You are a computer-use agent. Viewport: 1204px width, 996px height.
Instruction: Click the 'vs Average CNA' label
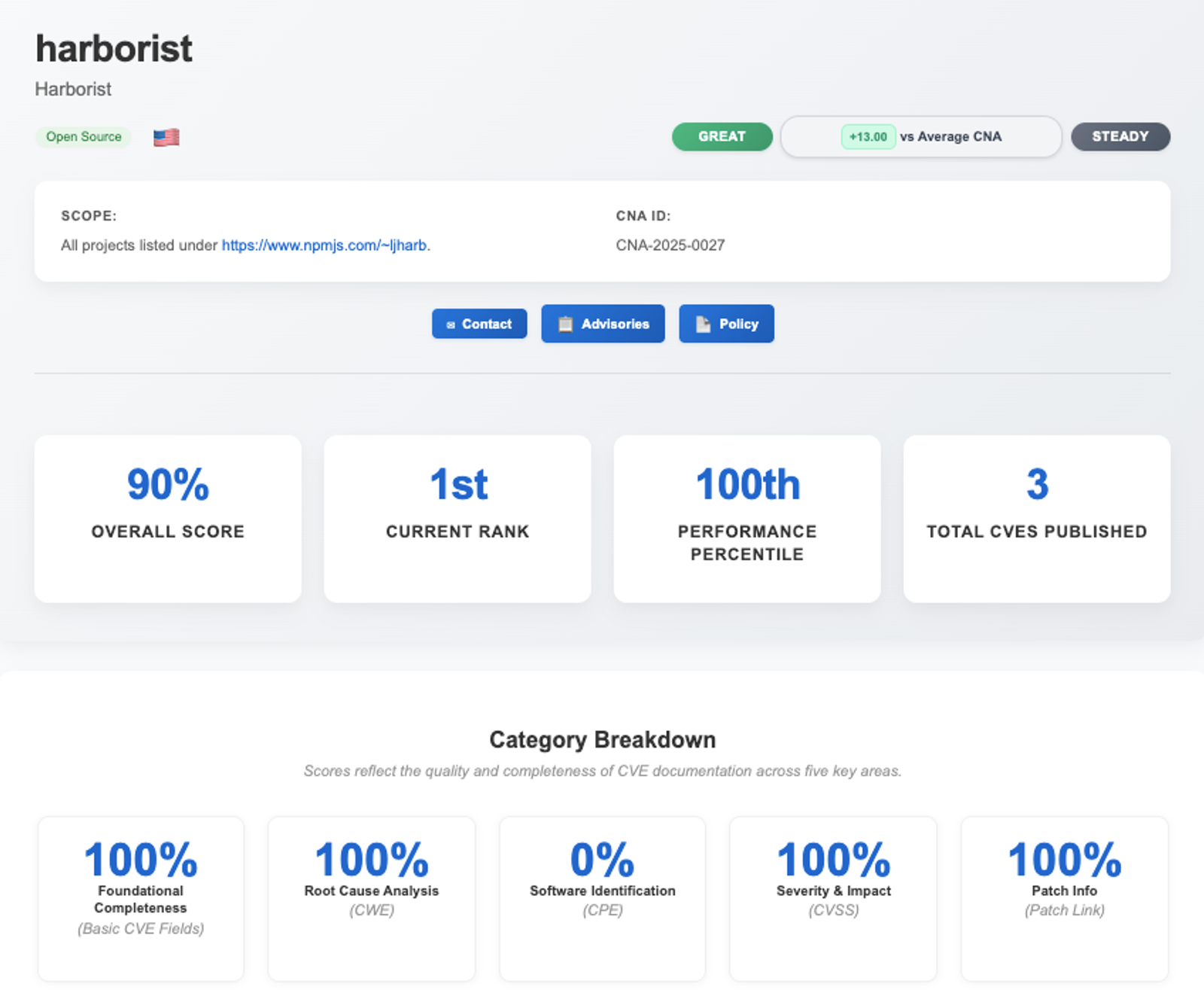click(950, 136)
